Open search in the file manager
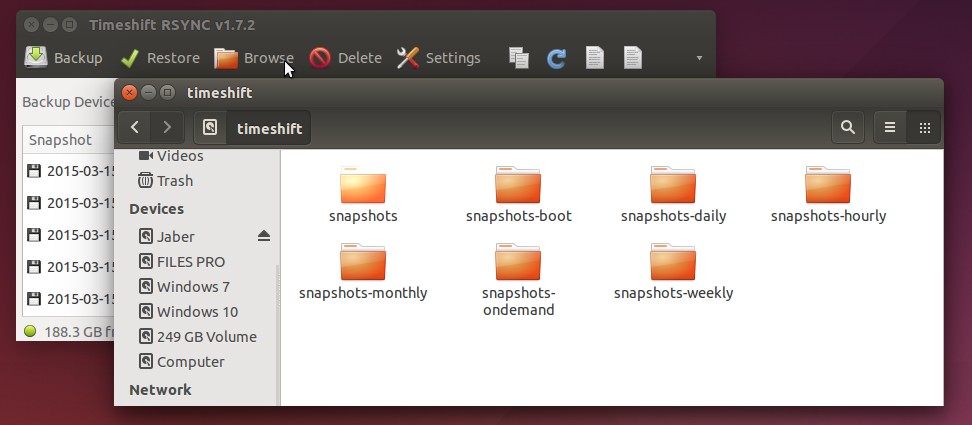 pos(847,128)
